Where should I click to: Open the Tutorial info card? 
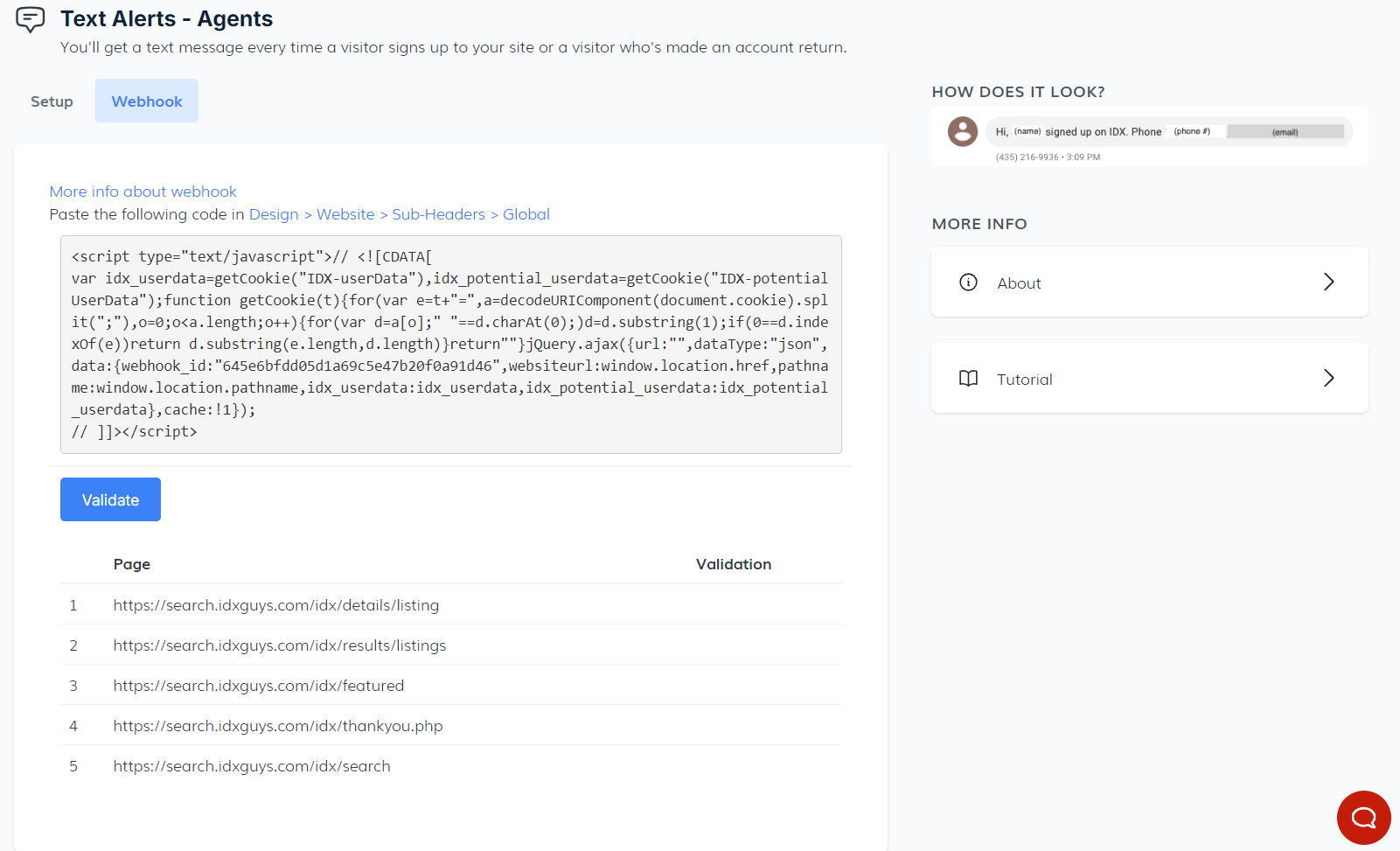[x=1150, y=378]
